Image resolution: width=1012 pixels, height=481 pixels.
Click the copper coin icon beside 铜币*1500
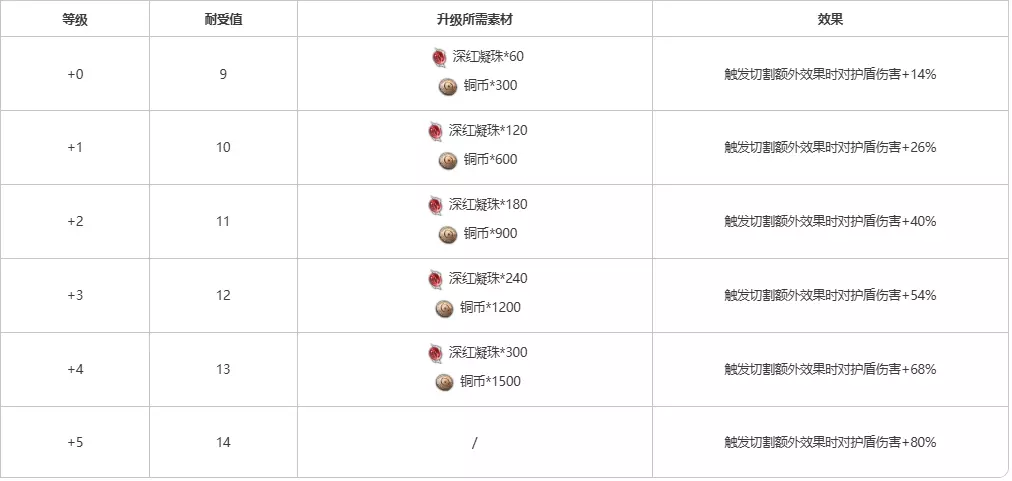(445, 382)
